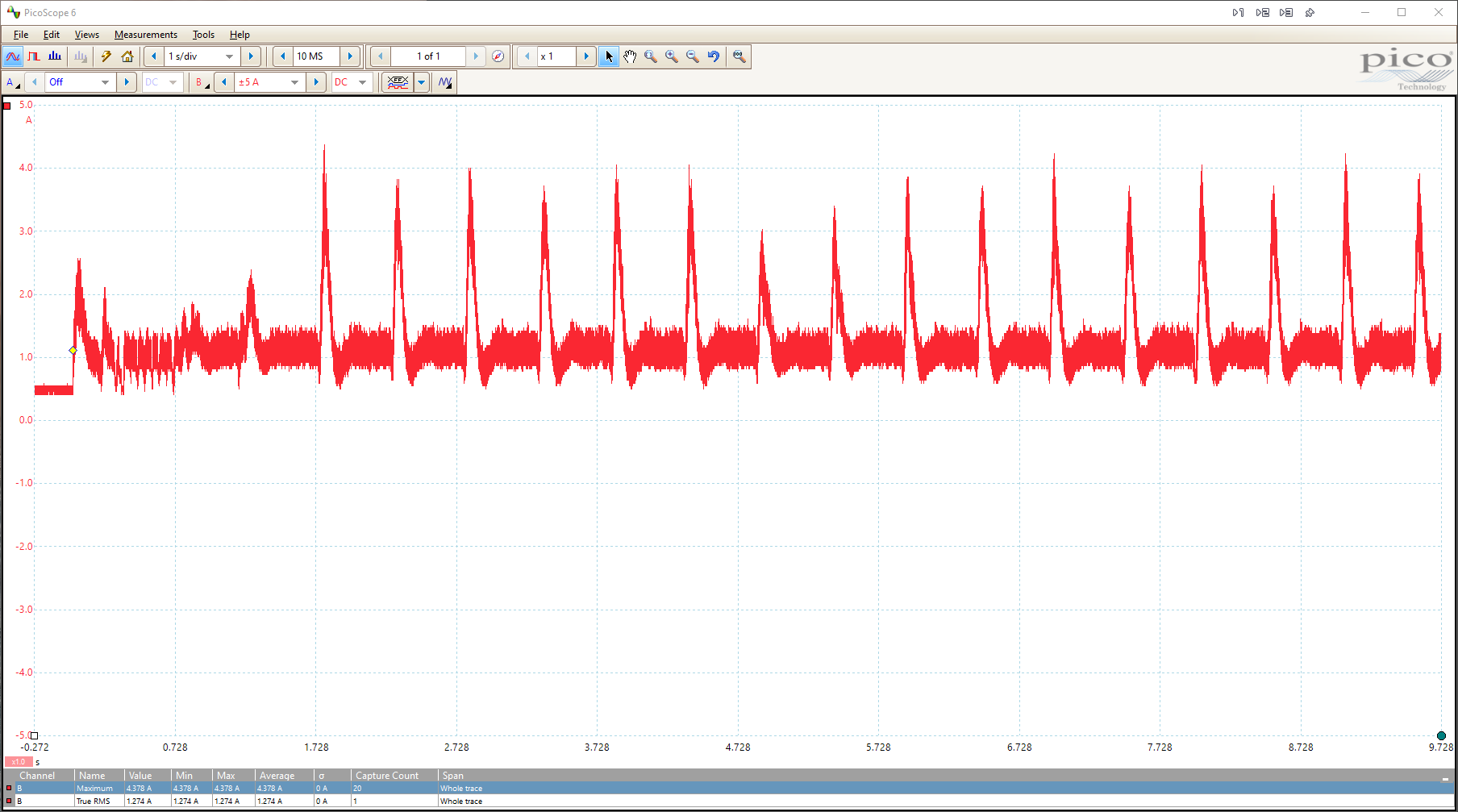Open the File menu
The height and width of the screenshot is (812, 1458).
pos(21,35)
